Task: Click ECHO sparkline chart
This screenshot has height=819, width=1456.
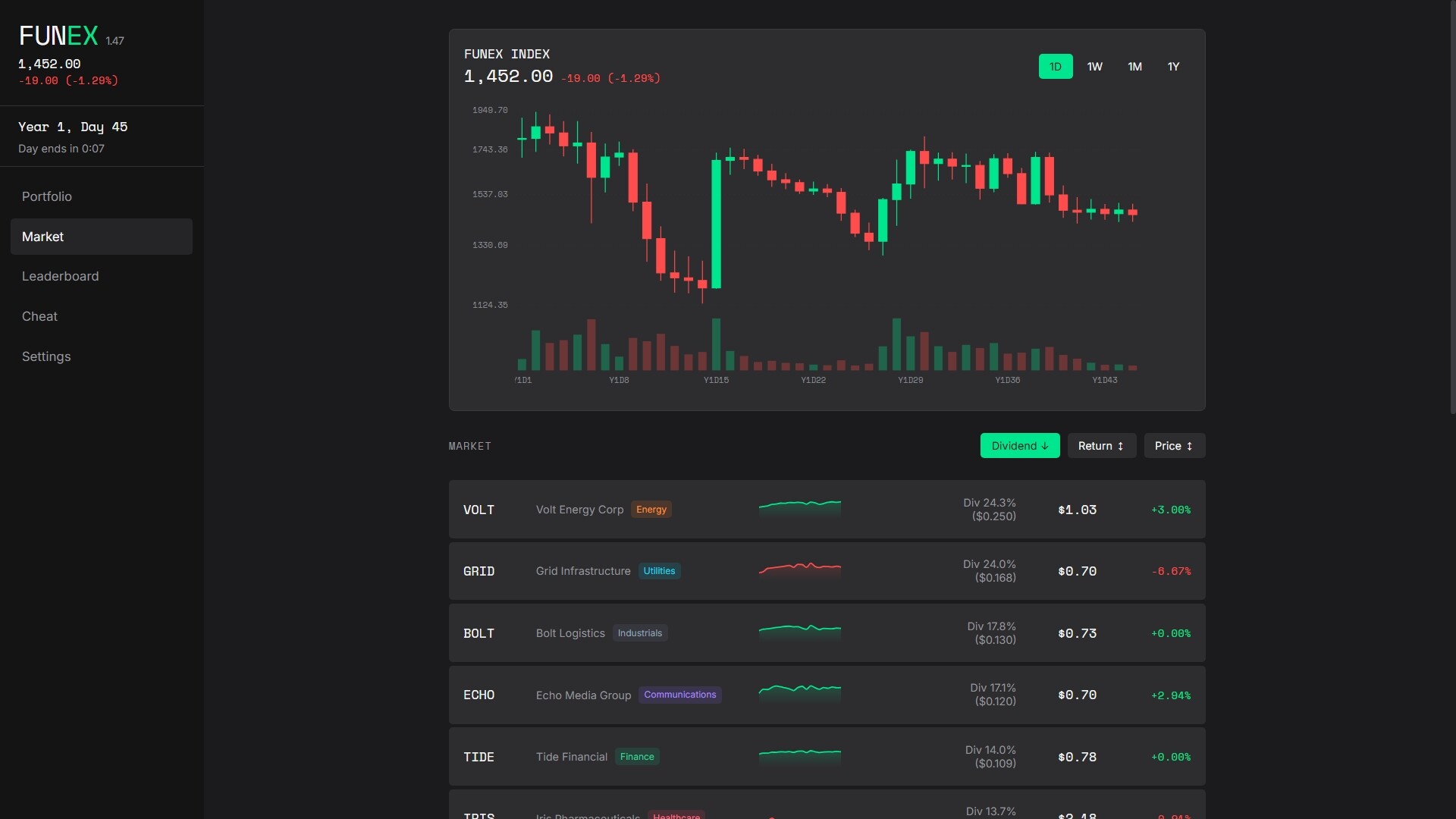Action: [x=800, y=693]
